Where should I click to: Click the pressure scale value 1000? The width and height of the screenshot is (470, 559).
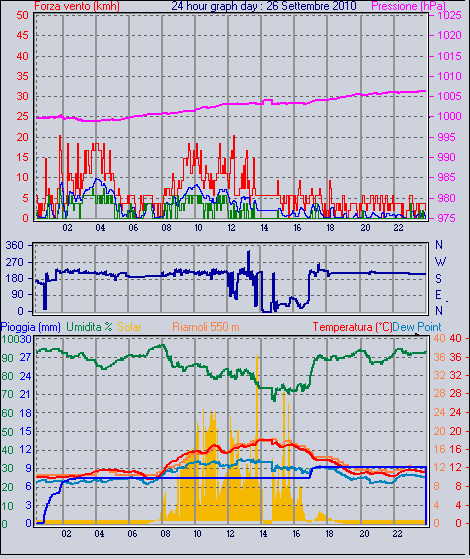(x=450, y=116)
